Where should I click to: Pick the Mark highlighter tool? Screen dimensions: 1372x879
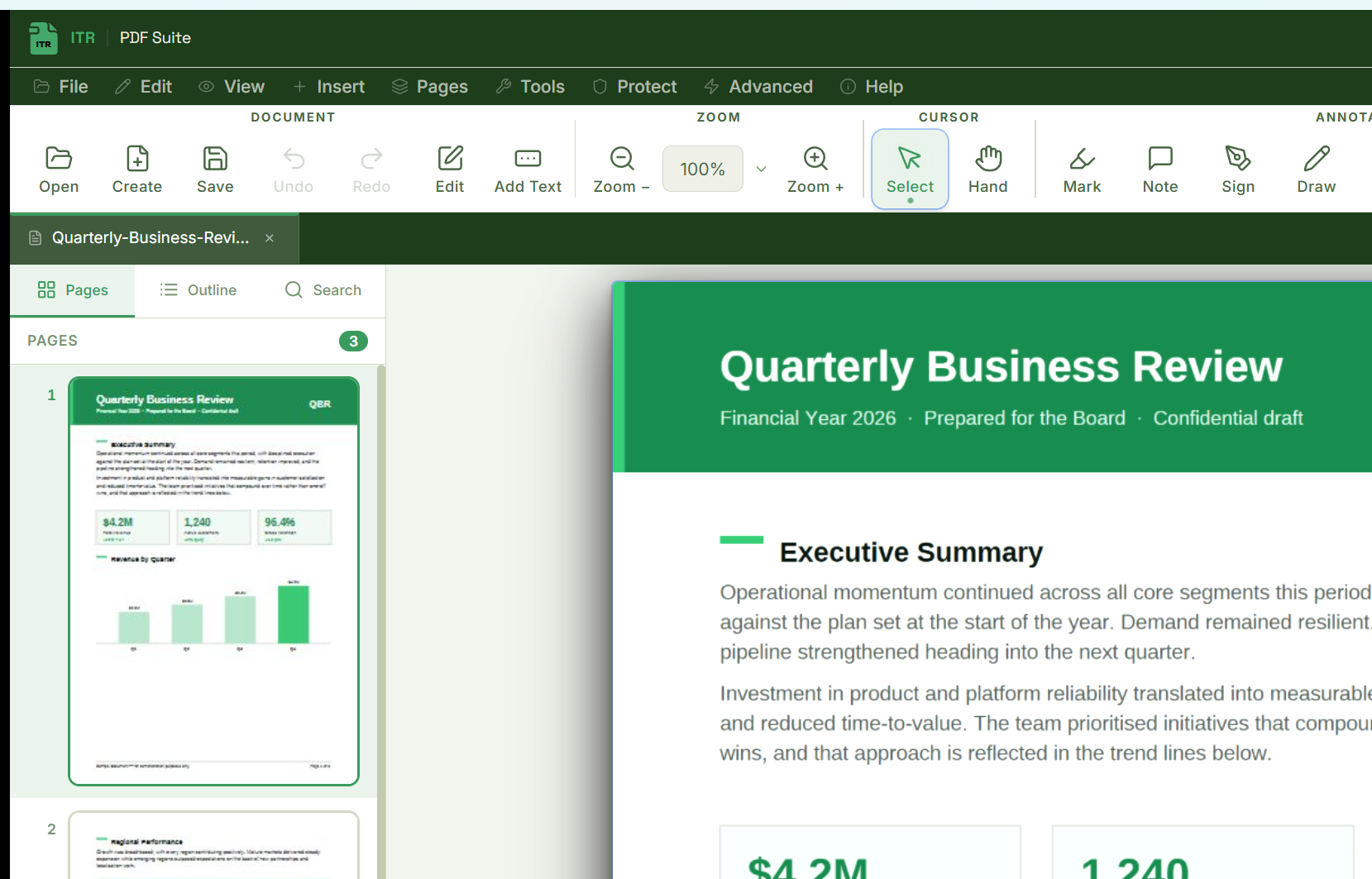pos(1082,169)
